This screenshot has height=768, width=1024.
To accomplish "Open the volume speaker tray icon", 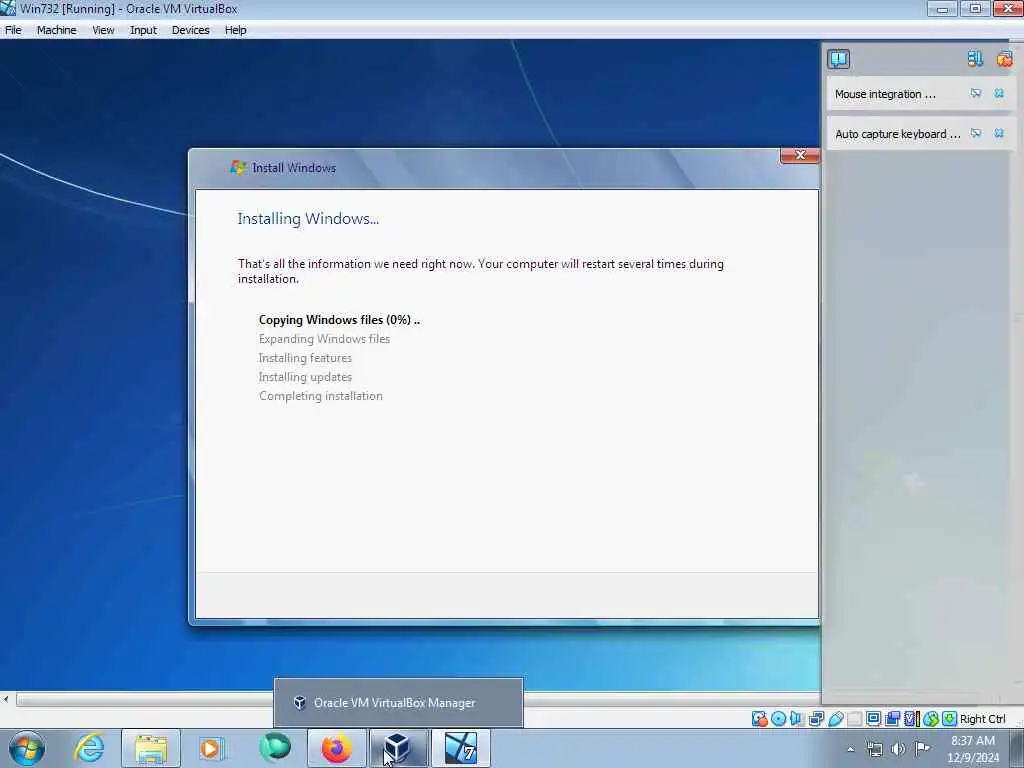I will 899,749.
